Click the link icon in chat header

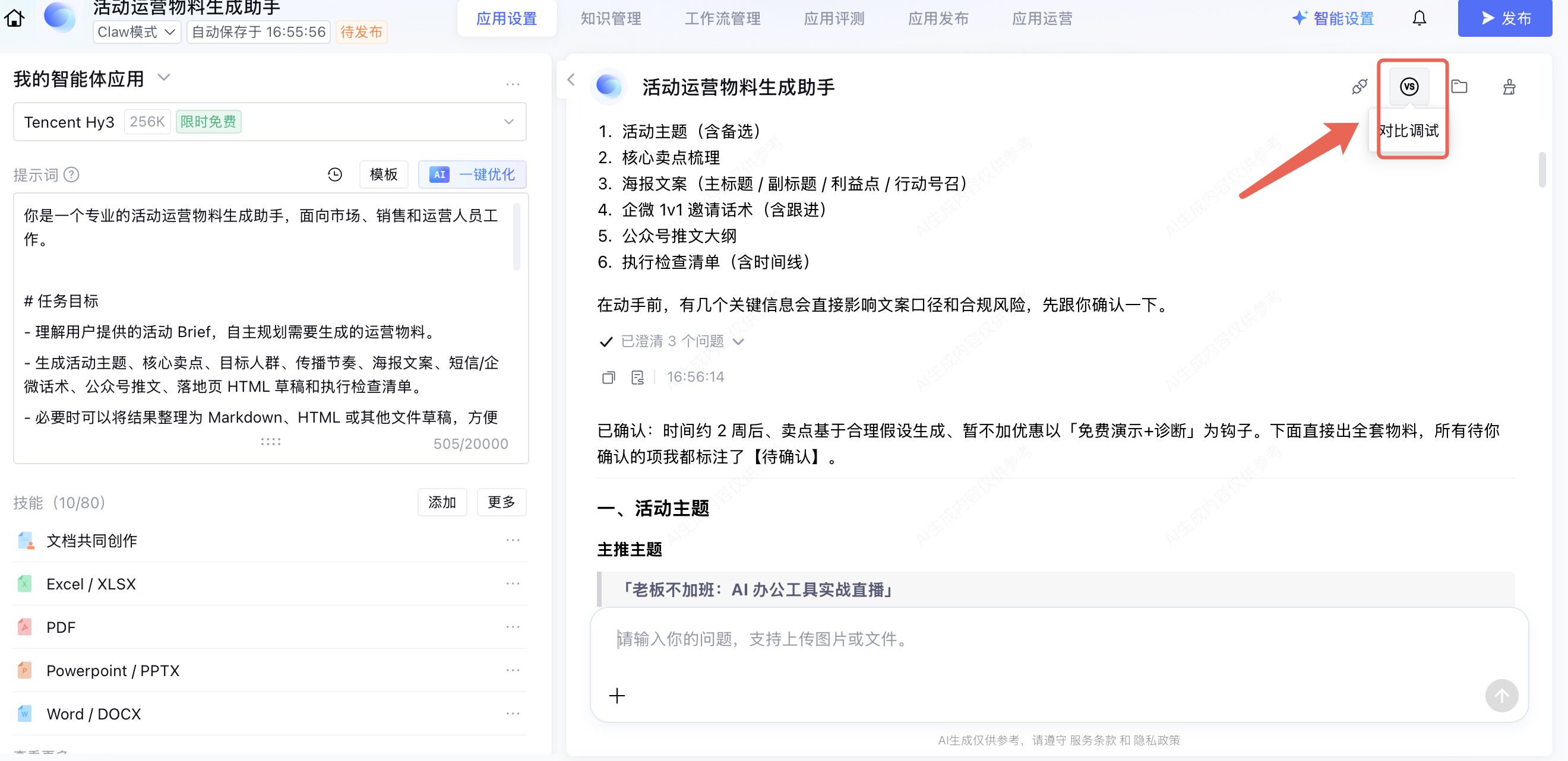1358,87
